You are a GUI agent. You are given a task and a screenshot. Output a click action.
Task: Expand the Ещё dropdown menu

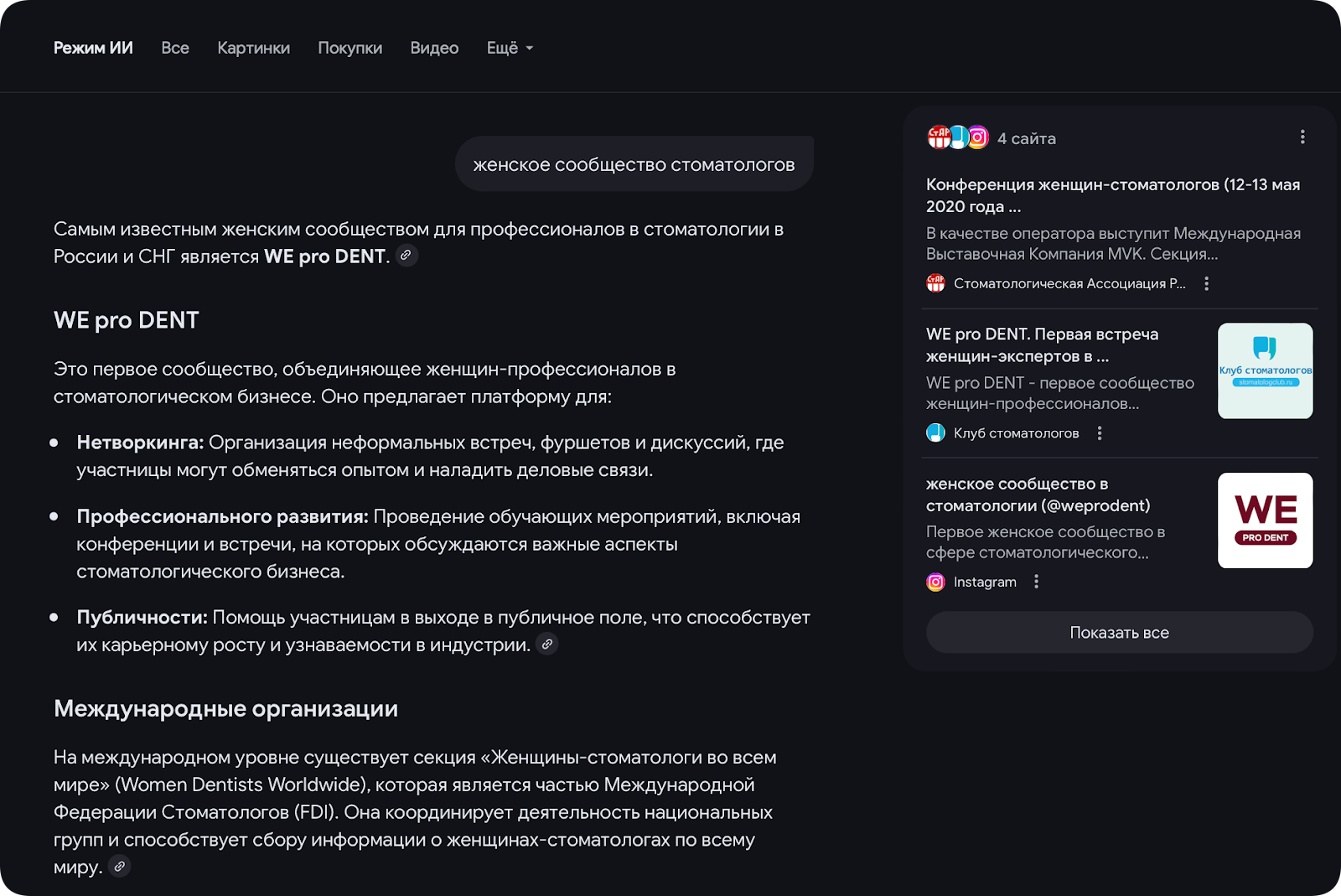[x=510, y=49]
